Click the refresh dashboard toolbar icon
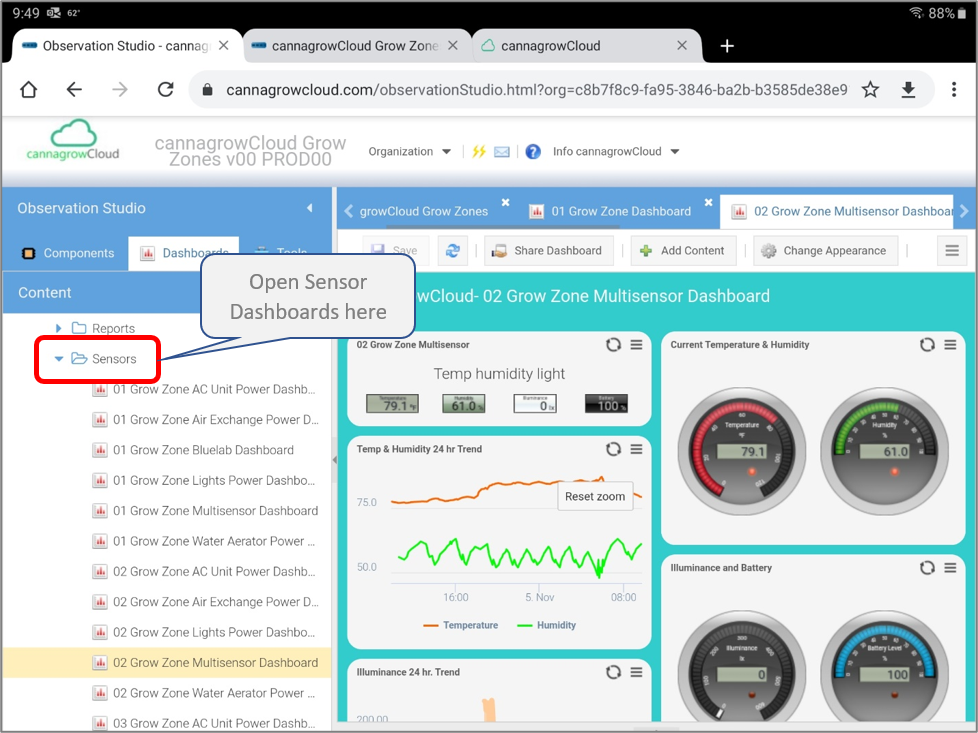 point(453,251)
